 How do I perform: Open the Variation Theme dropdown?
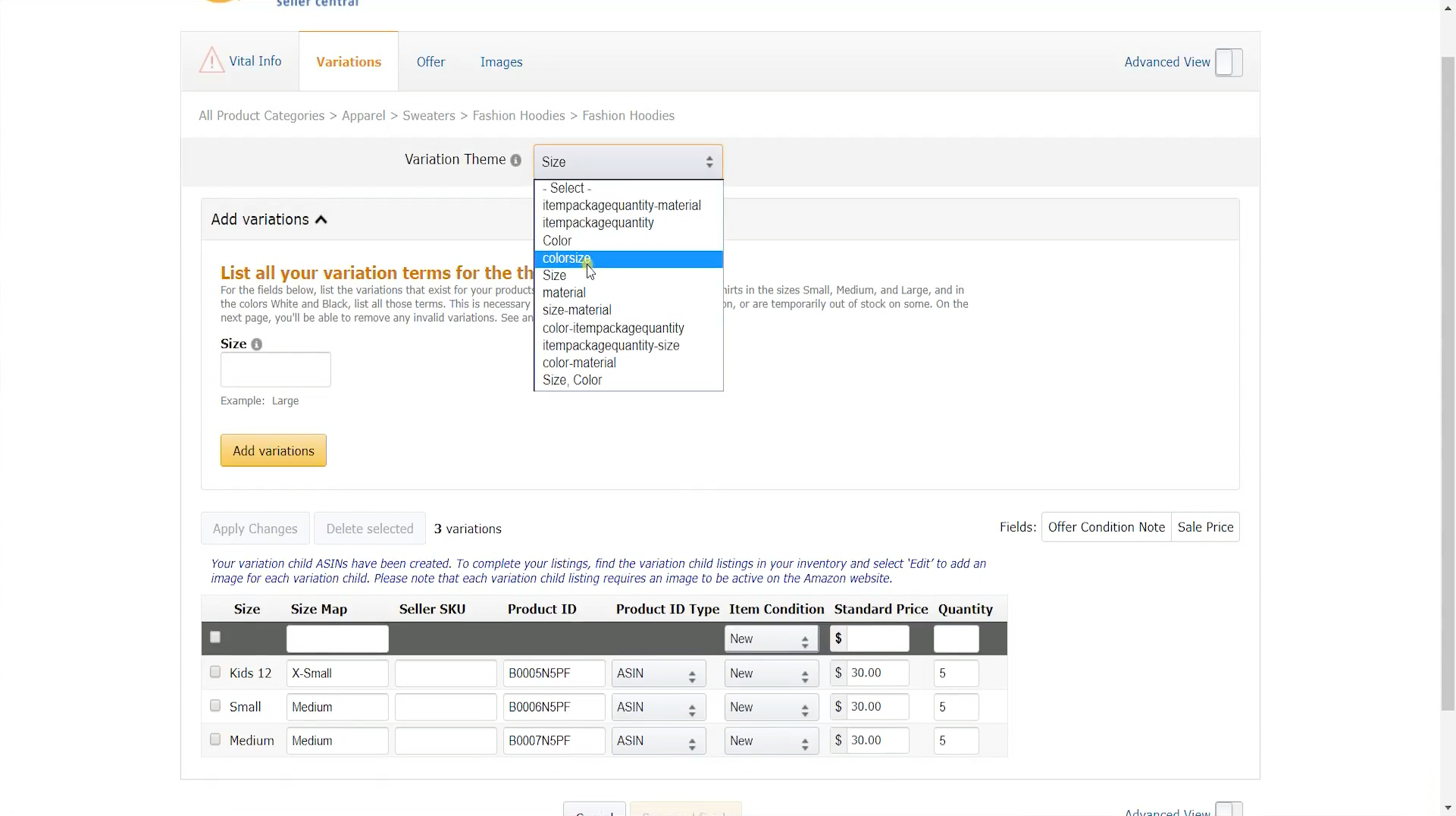pos(628,162)
